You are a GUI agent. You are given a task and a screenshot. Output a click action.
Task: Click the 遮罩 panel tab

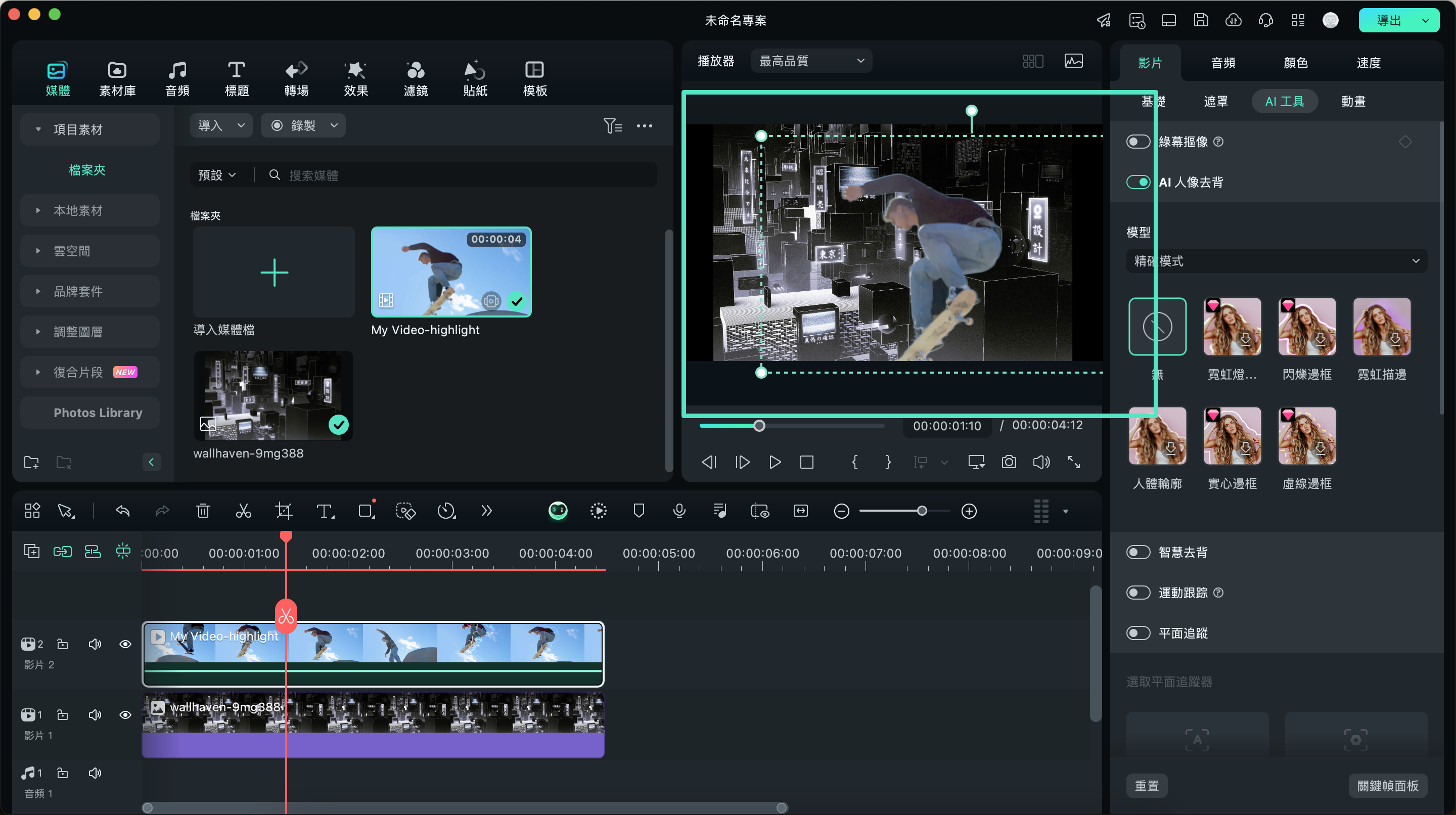(x=1215, y=101)
